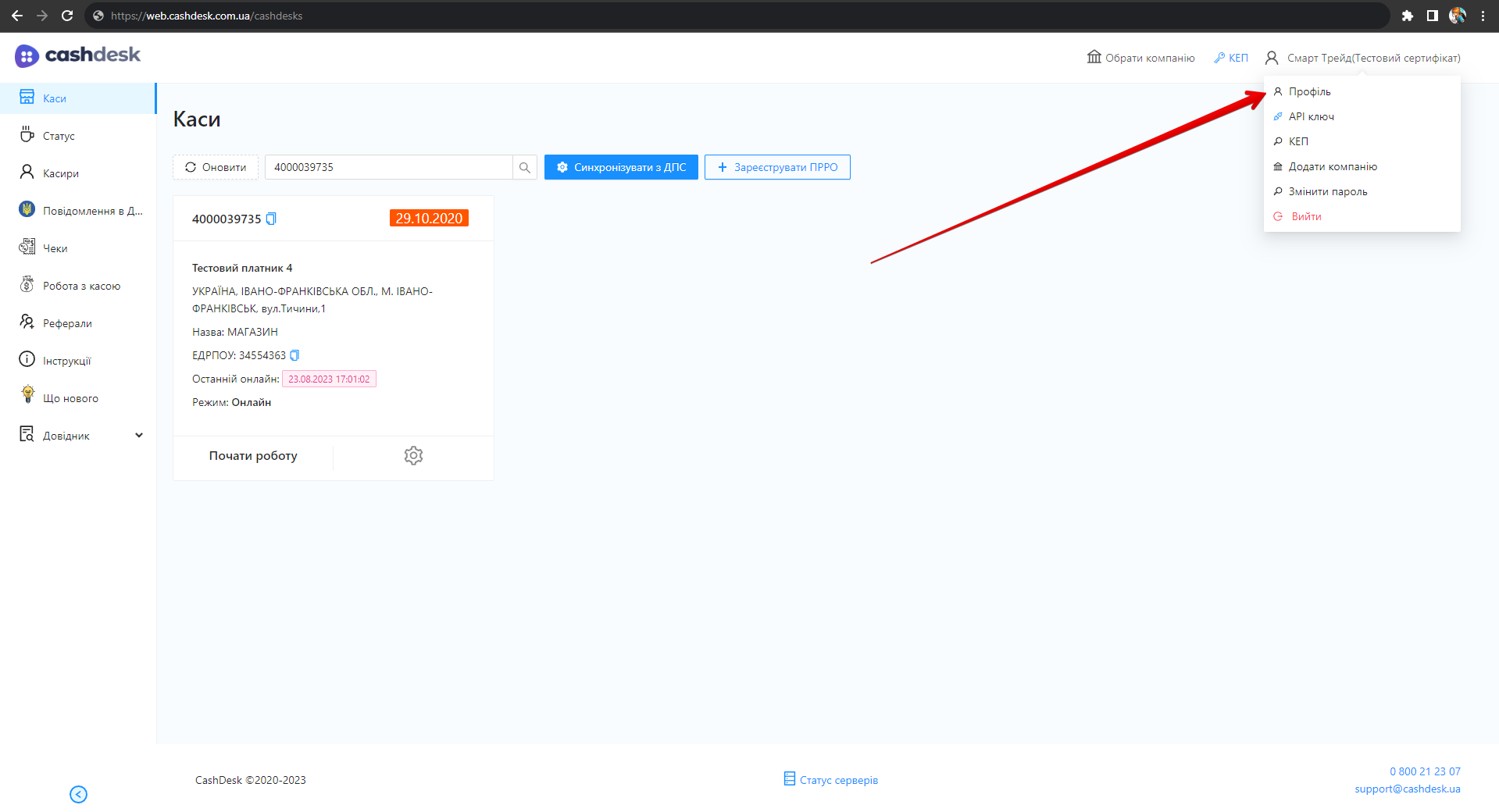Open cash register settings gear icon

[413, 456]
